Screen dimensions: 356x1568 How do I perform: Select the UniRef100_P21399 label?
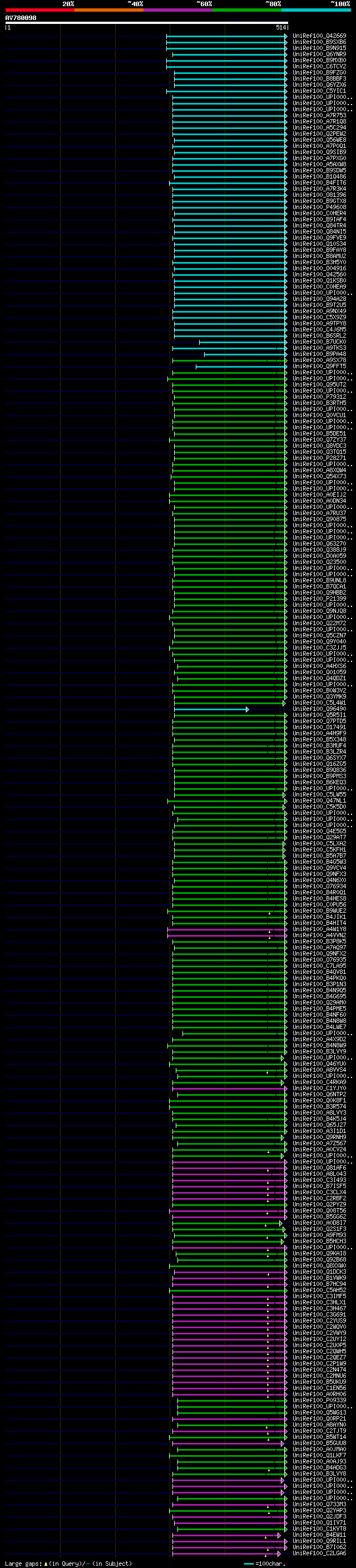coord(319,598)
